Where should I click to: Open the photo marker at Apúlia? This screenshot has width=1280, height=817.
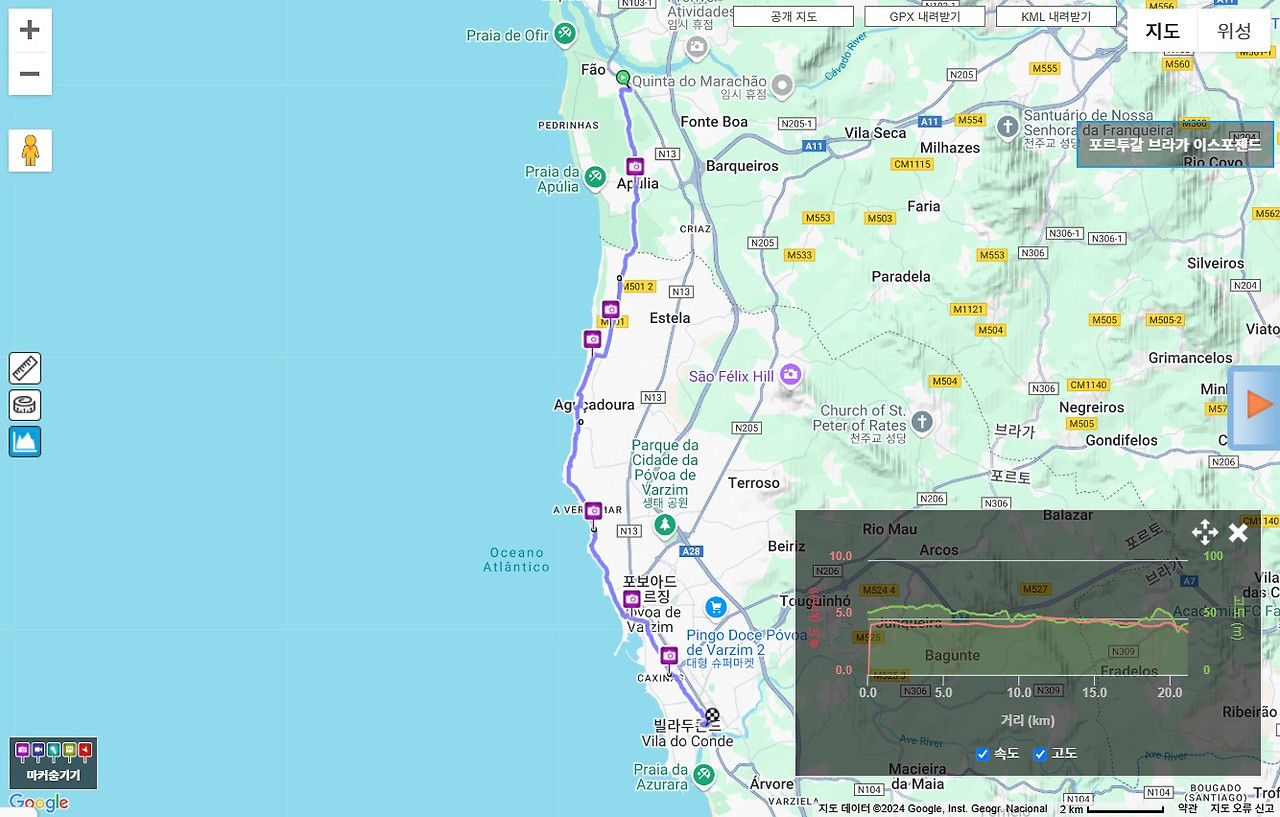[x=635, y=166]
